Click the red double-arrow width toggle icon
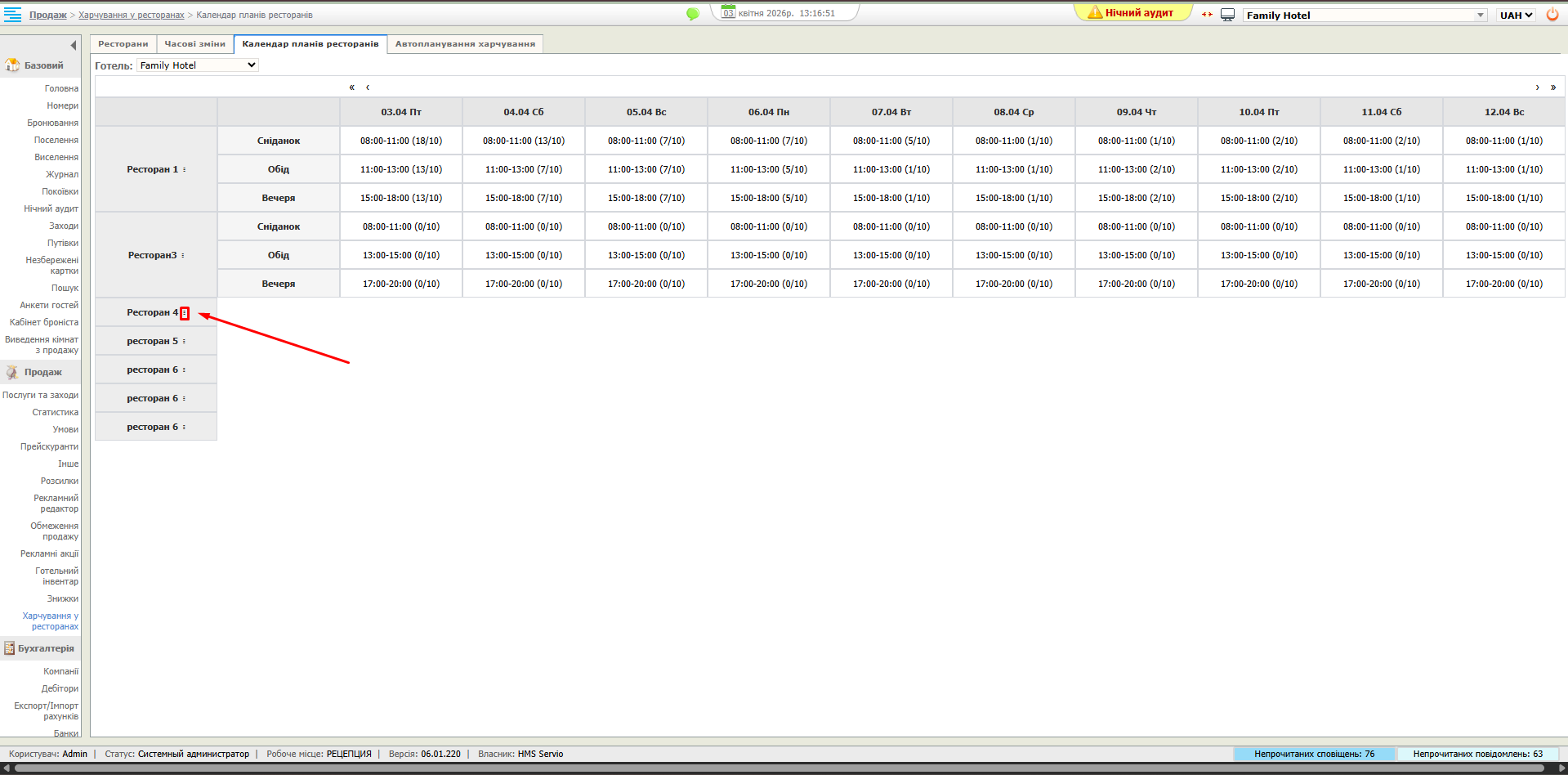Screen dimensions: 1568x775 point(1207,15)
